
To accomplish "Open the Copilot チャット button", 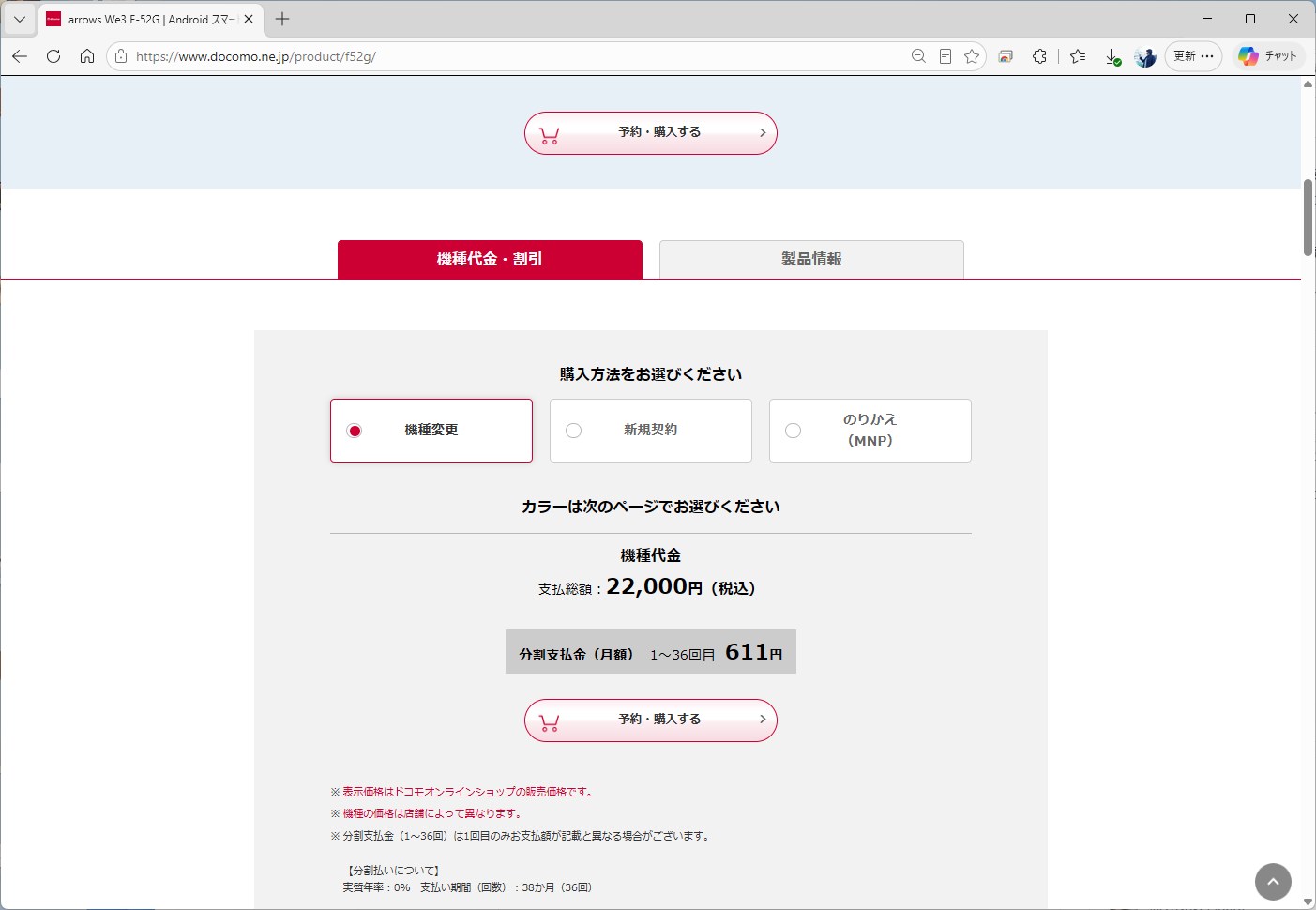I will tap(1268, 56).
